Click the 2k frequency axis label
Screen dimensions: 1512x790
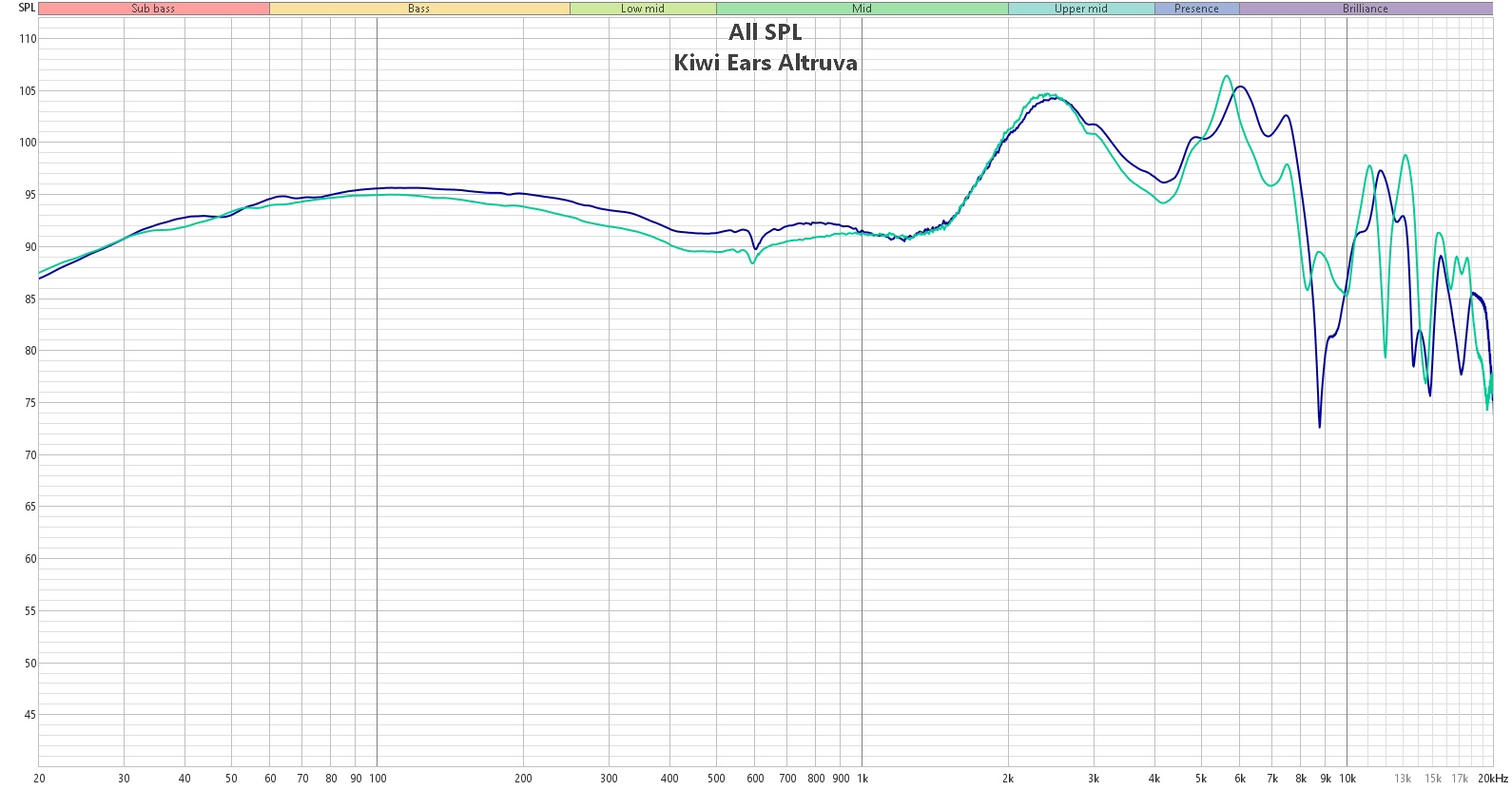1008,779
